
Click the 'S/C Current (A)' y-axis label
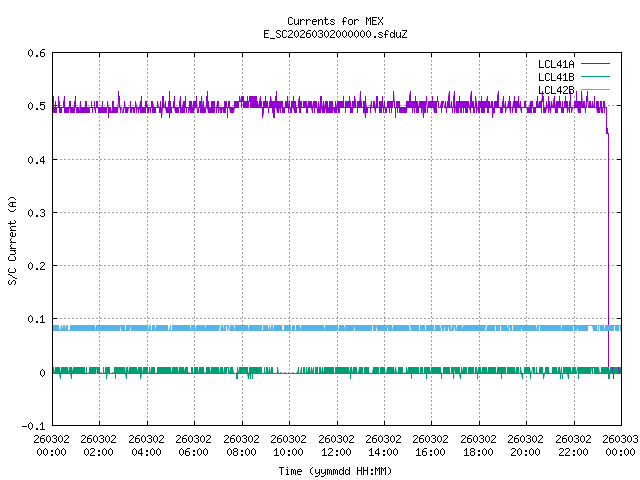(13, 239)
